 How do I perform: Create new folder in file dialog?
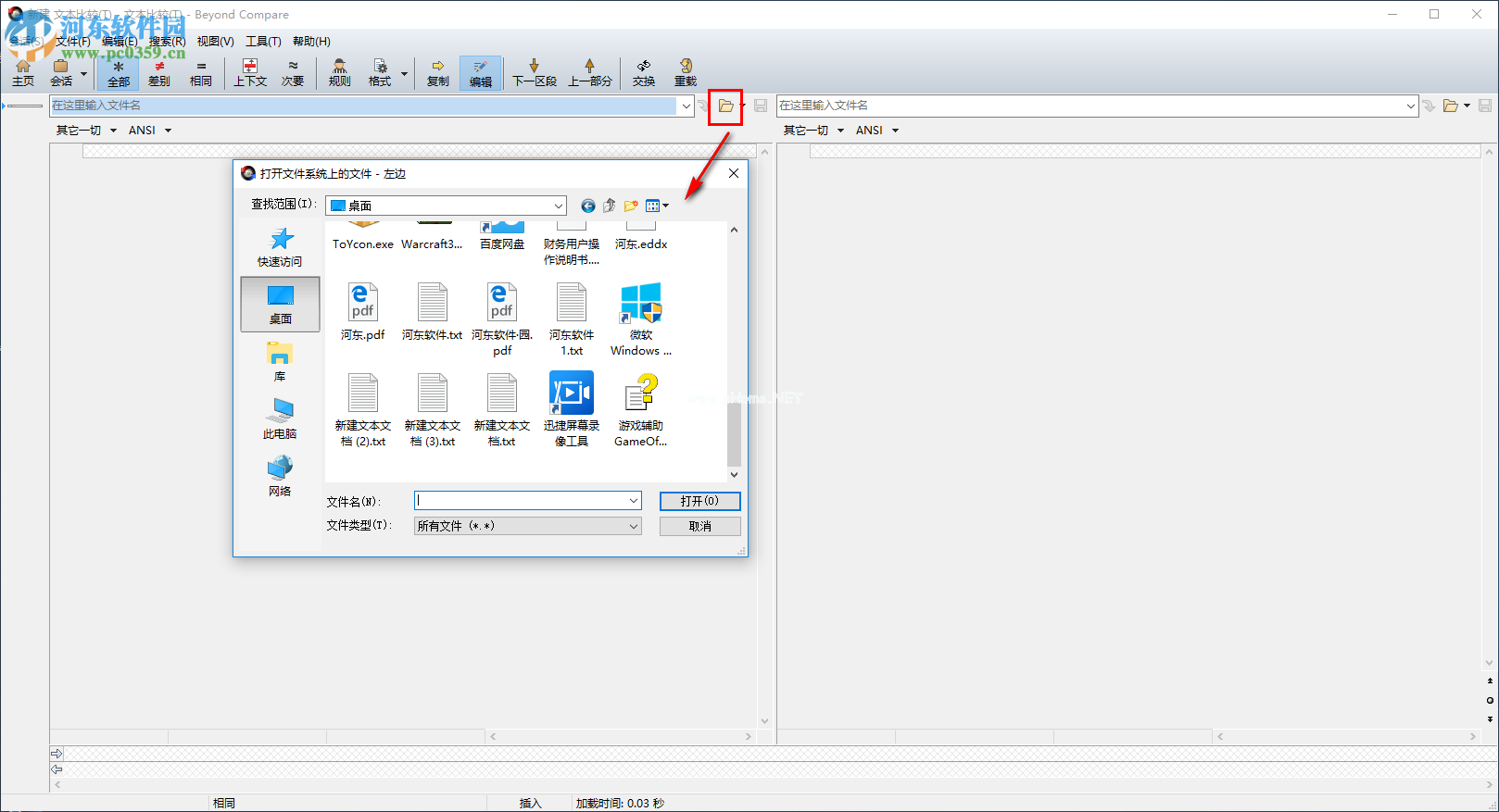(631, 206)
